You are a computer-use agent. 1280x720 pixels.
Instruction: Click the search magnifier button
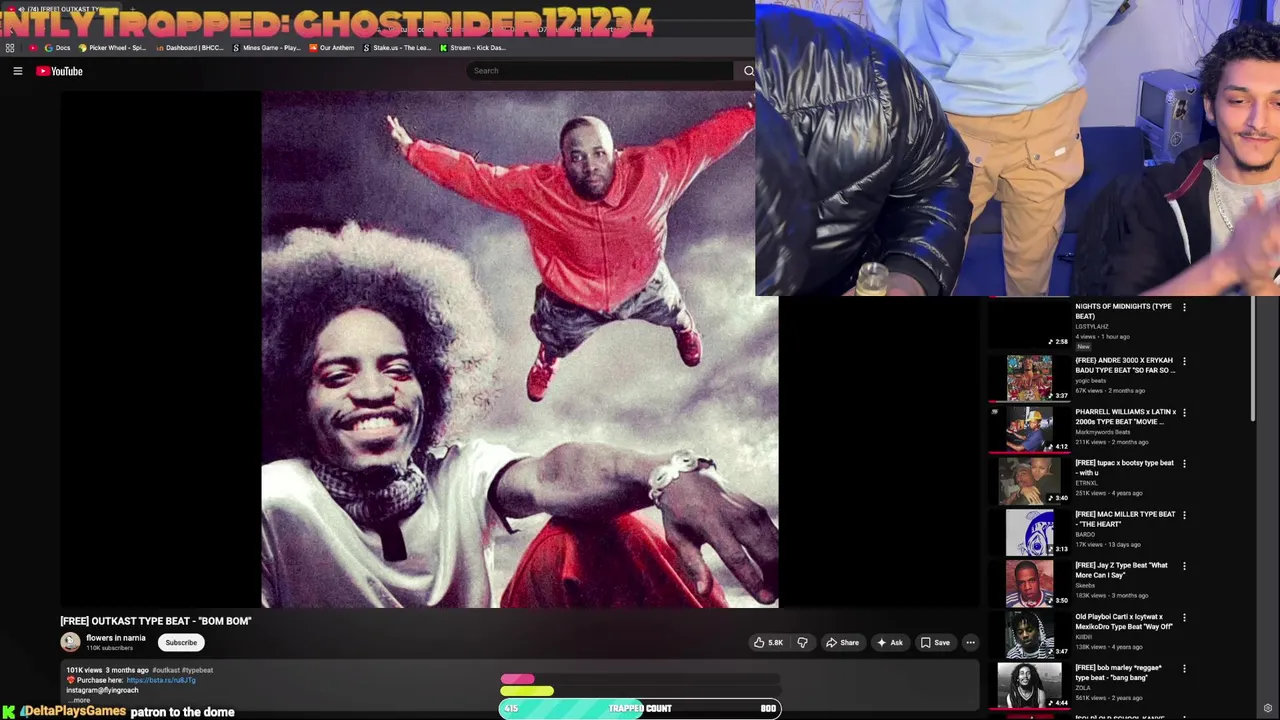(748, 71)
